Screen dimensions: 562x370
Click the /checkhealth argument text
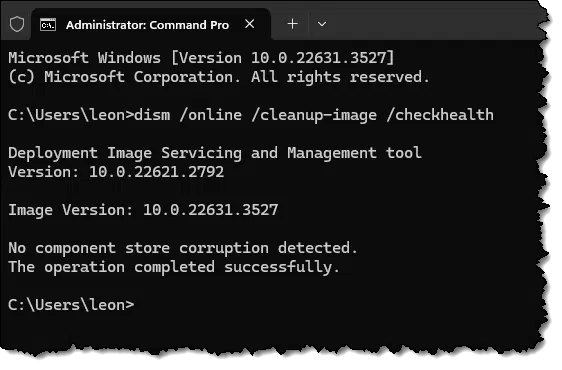(x=440, y=115)
